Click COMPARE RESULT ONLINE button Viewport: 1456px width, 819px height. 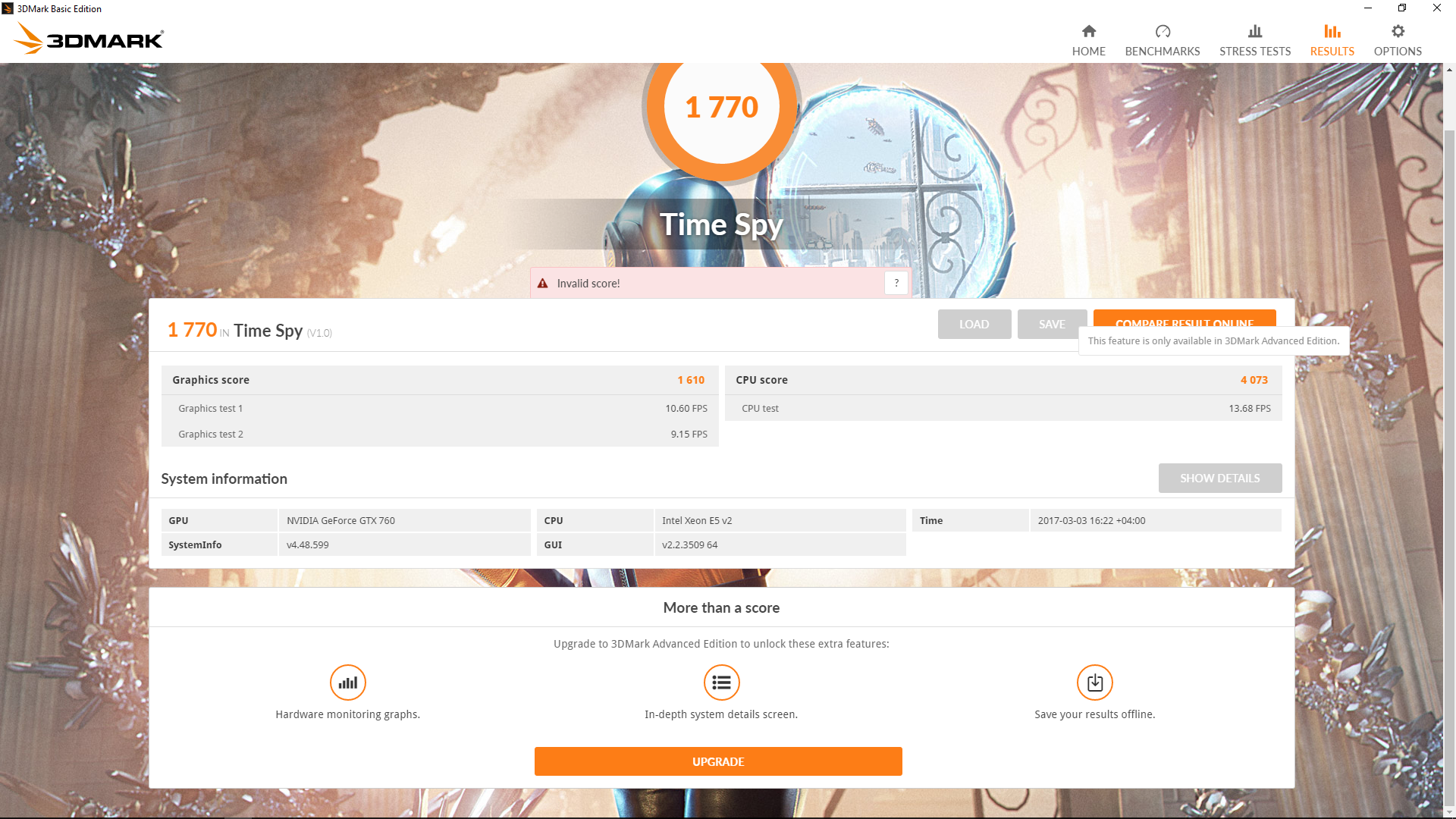1185,318
